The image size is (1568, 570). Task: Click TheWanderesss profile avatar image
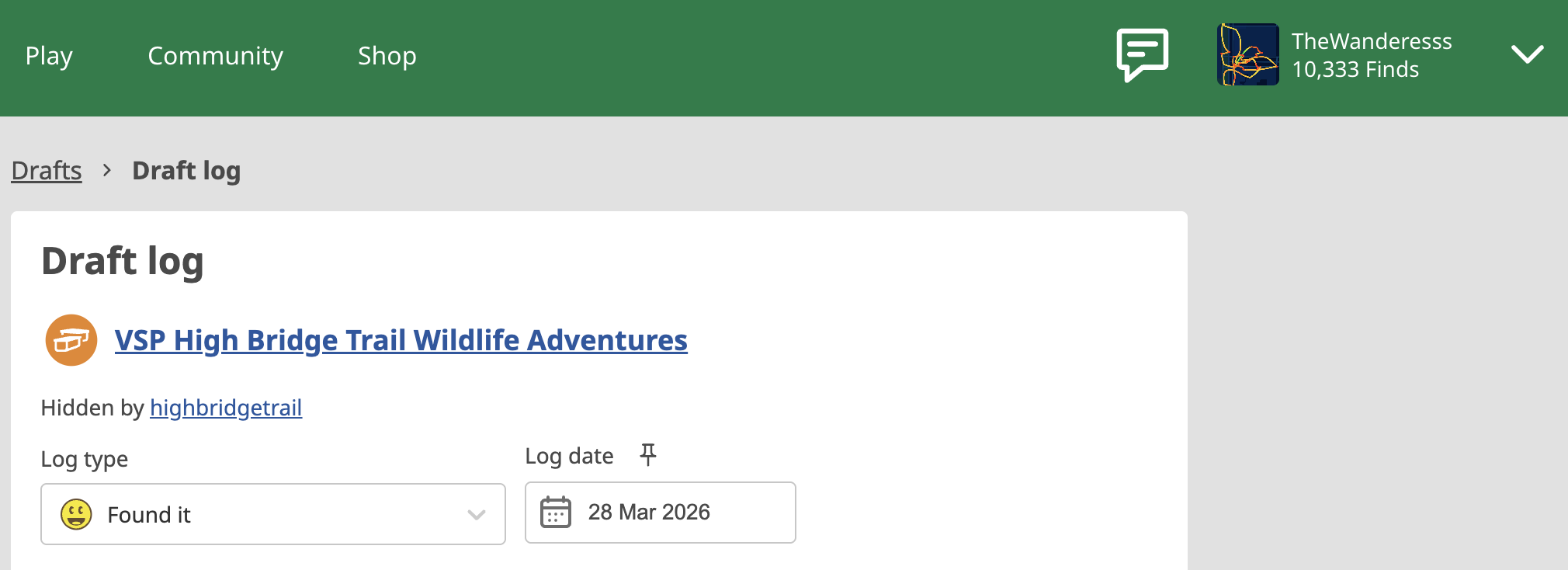1247,54
